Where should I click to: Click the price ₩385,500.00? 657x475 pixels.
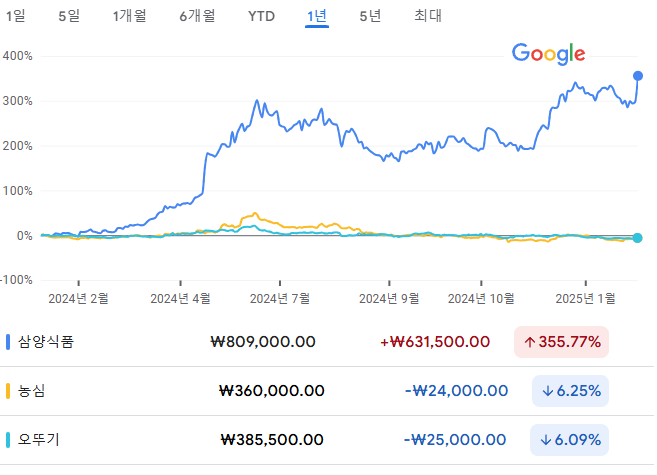[x=272, y=440]
